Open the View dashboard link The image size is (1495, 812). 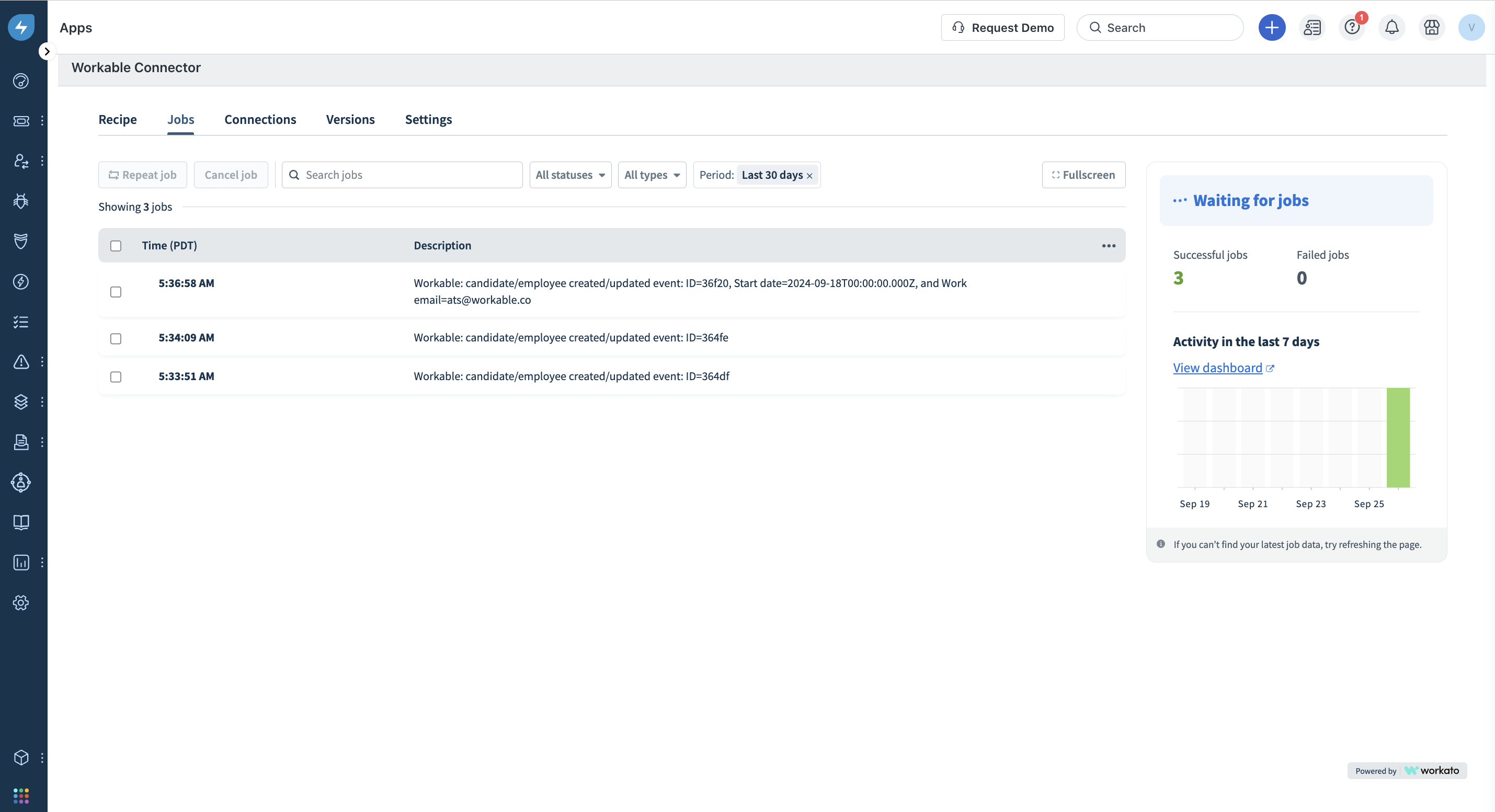(x=1217, y=368)
